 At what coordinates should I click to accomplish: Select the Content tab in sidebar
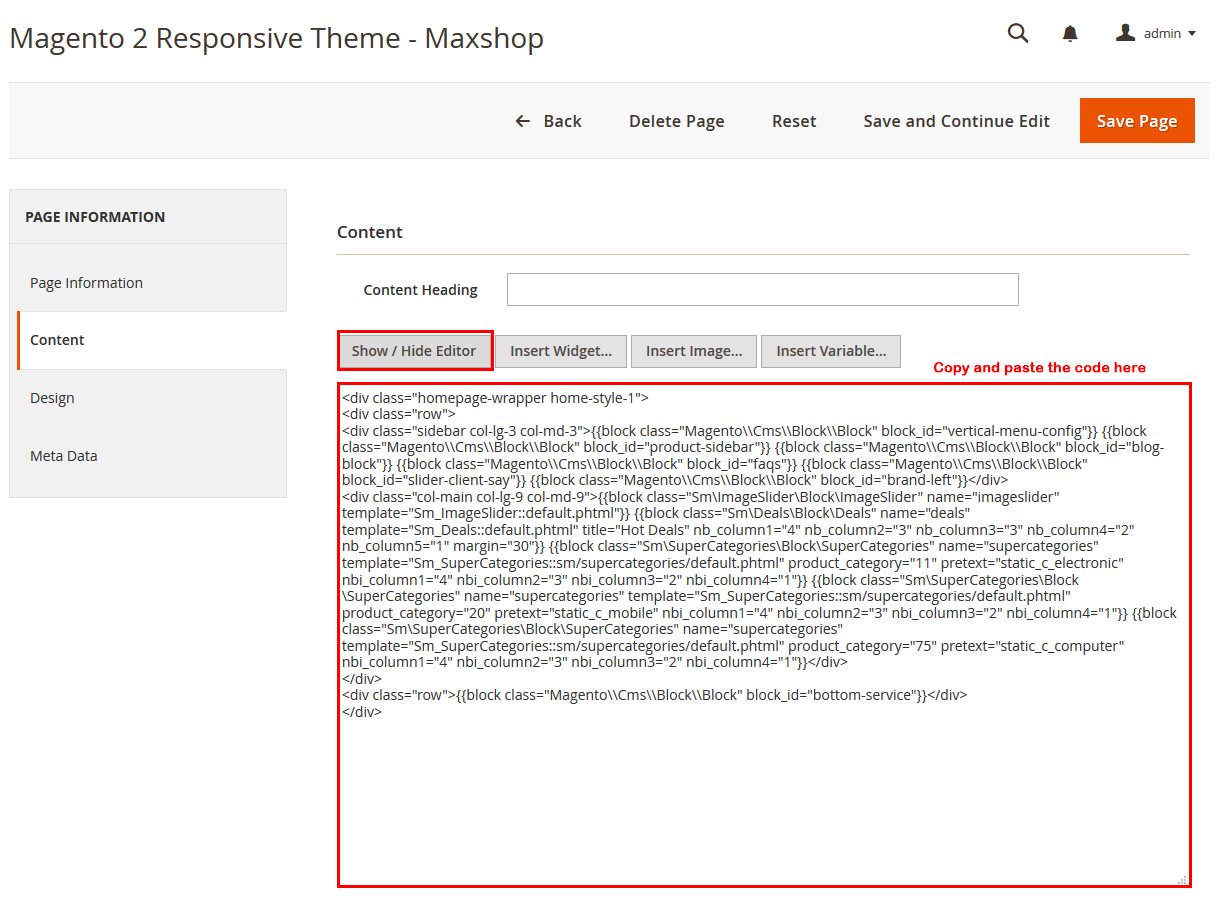pos(152,340)
